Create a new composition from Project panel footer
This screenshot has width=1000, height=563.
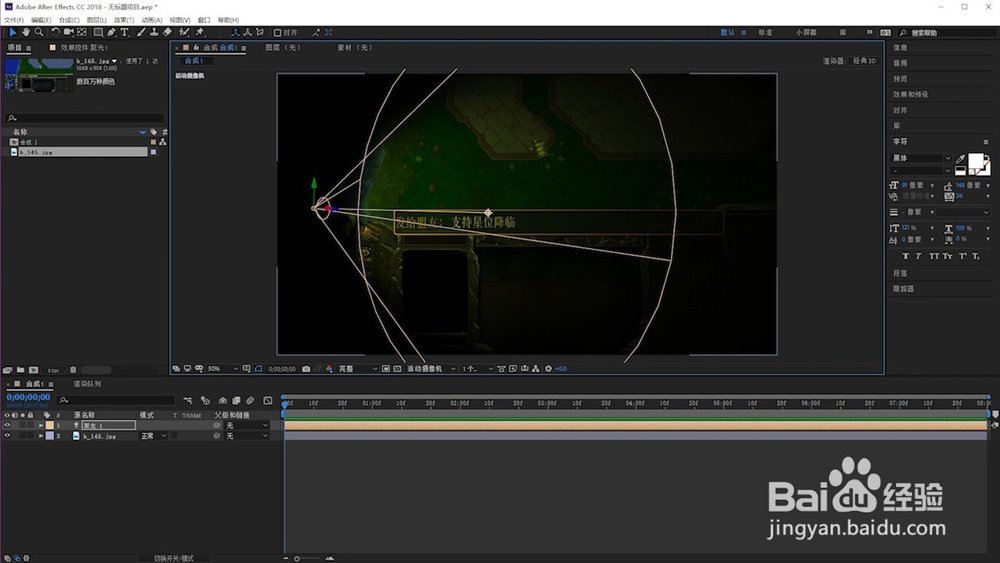click(33, 370)
